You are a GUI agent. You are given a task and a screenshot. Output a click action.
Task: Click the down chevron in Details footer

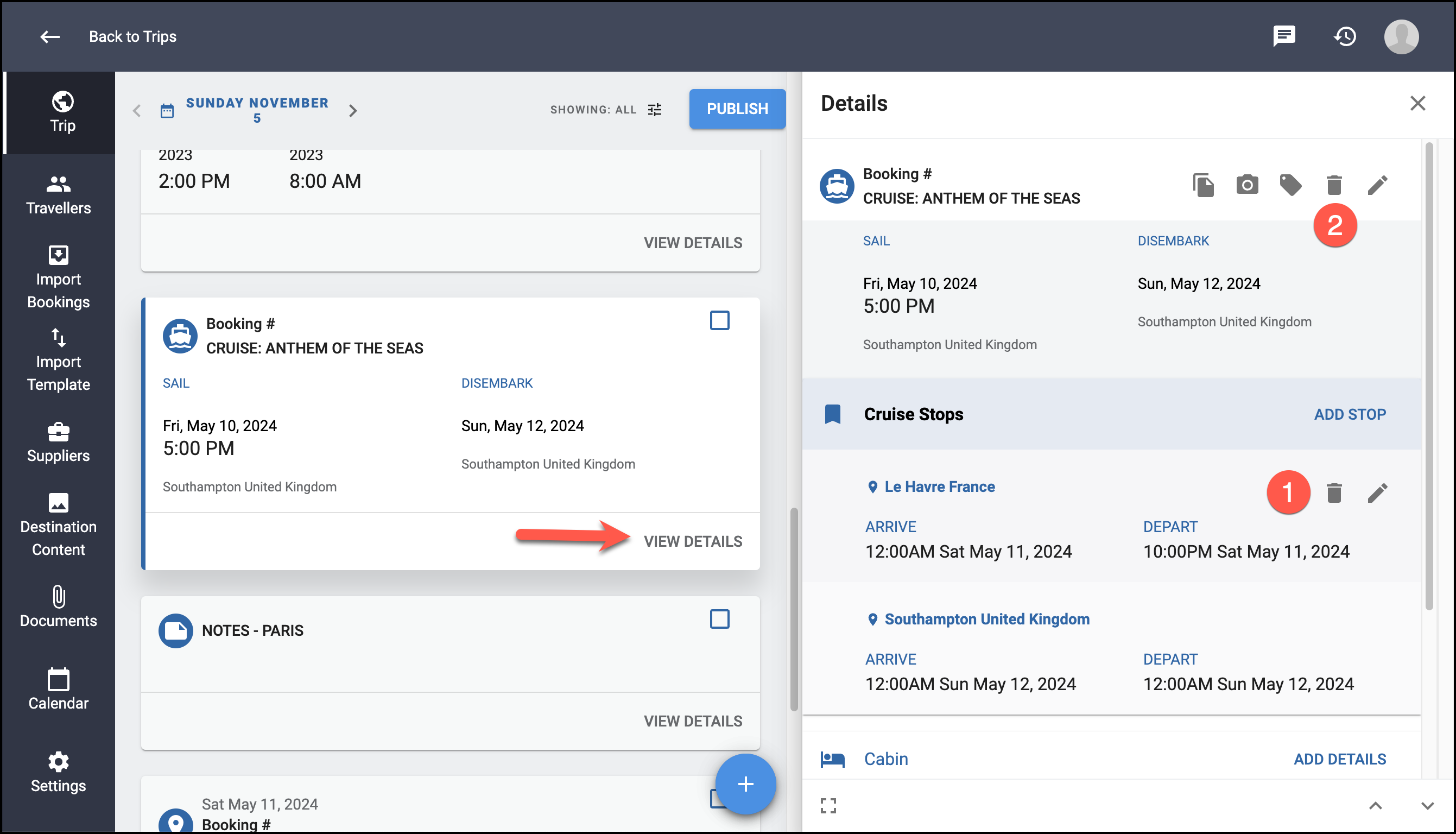click(1427, 805)
